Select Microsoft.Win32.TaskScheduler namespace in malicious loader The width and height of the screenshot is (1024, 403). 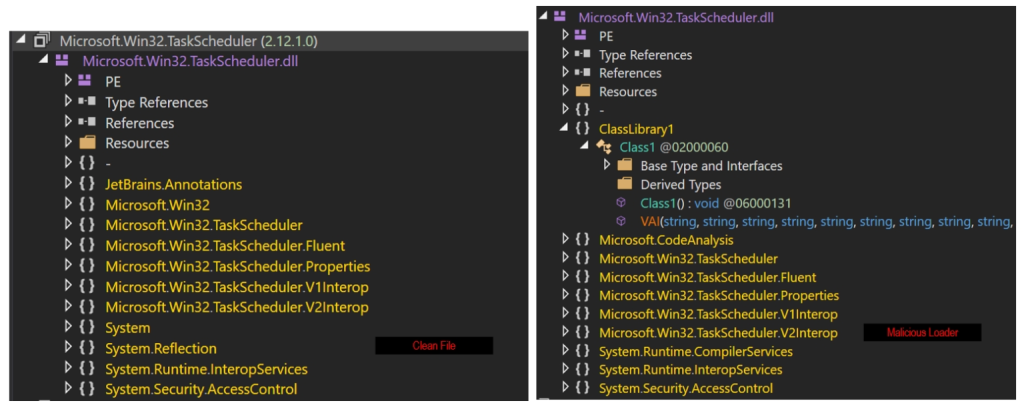[688, 258]
